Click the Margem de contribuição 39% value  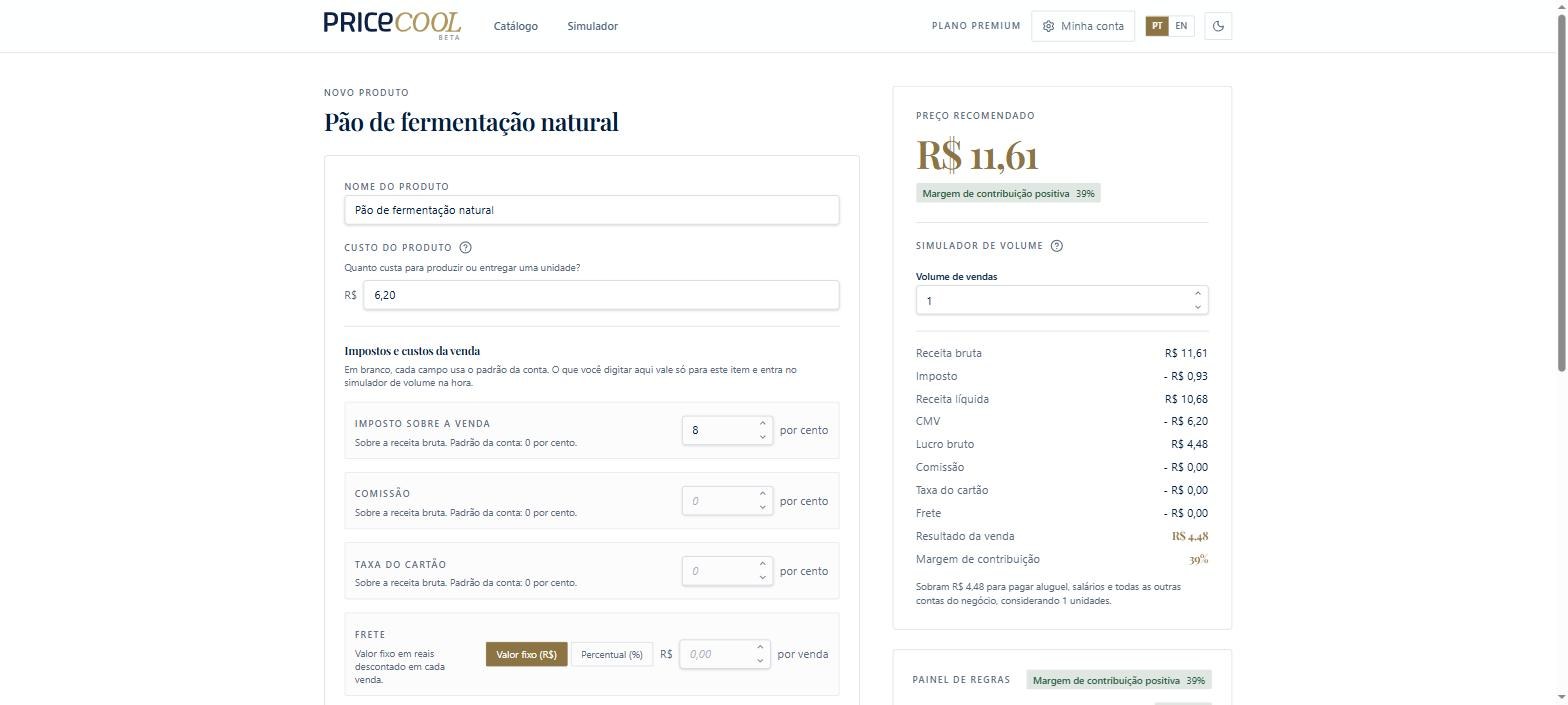(x=1198, y=559)
